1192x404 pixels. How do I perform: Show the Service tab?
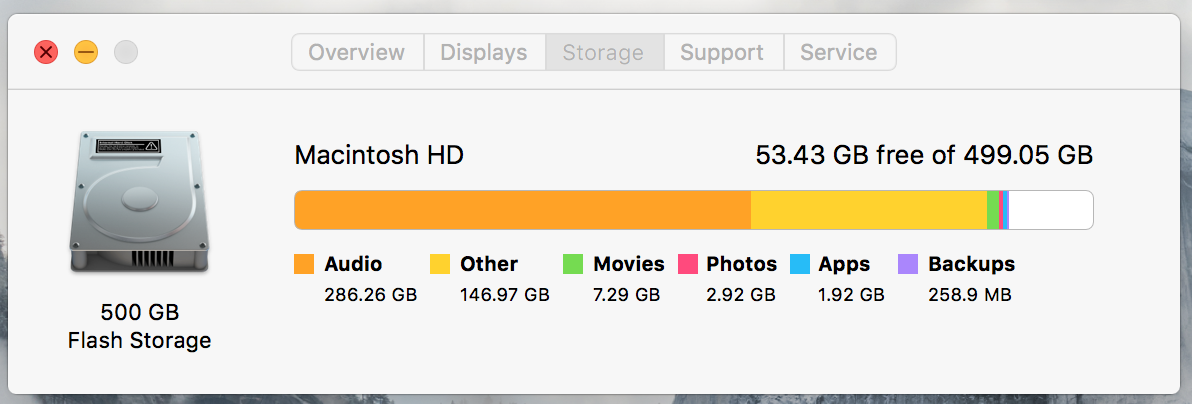point(839,53)
